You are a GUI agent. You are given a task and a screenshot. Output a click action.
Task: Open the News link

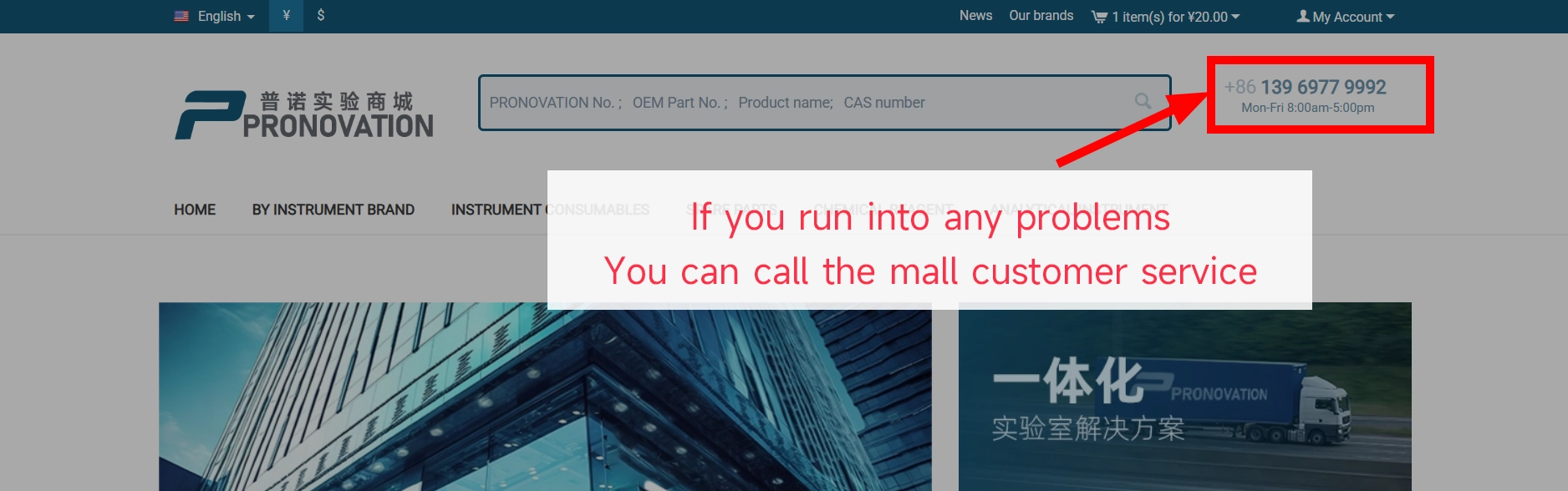coord(975,15)
